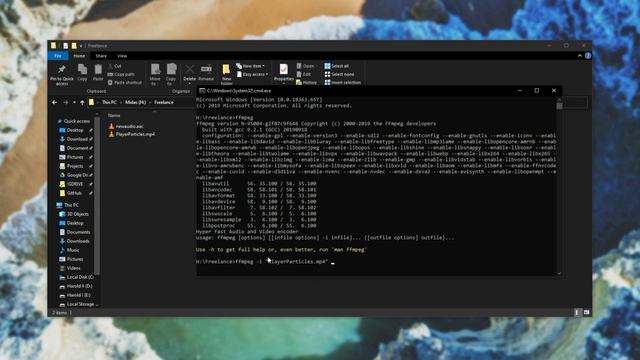Click the Freelance breadcrumb in address bar
Image resolution: width=640 pixels, height=360 pixels.
(x=164, y=102)
